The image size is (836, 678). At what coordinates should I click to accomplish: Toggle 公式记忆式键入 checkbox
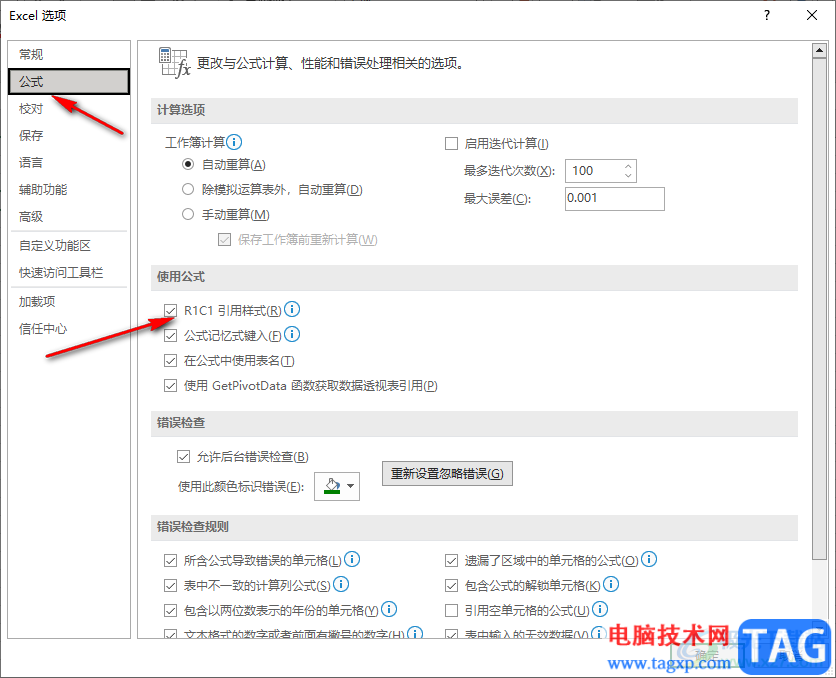click(170, 335)
